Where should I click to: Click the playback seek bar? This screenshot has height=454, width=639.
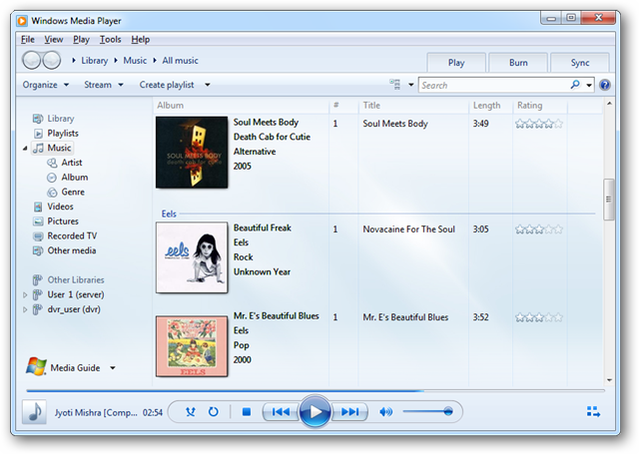click(316, 390)
